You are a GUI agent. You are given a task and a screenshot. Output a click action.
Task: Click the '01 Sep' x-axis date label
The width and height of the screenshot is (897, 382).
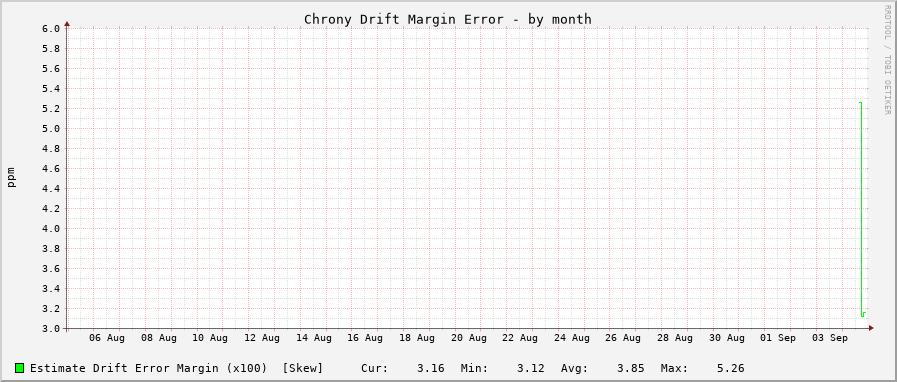click(x=779, y=339)
